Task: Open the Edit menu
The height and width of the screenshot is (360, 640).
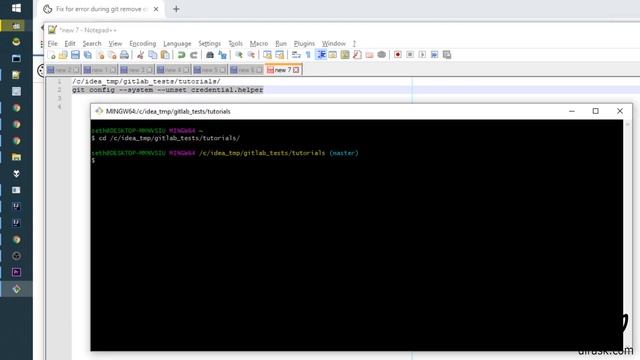Action: point(70,43)
